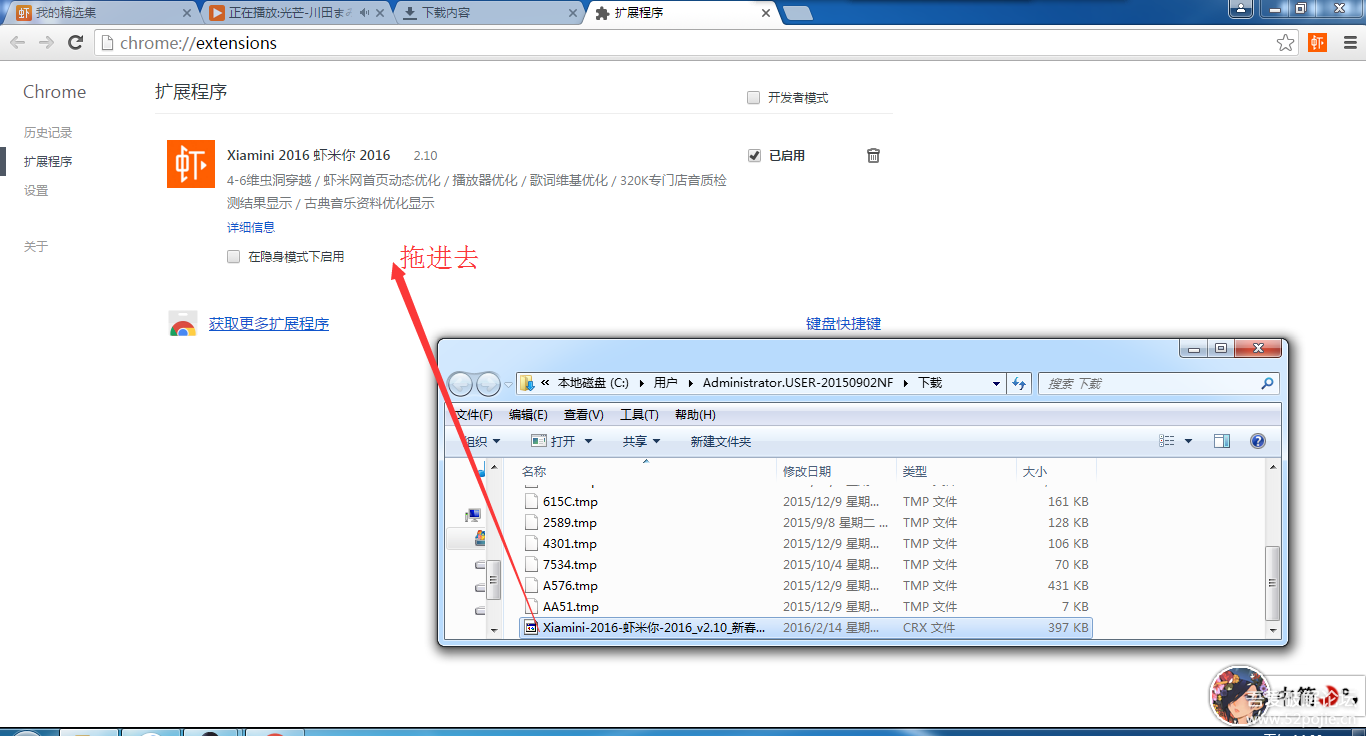Close the 我的精选集 tab
This screenshot has height=736, width=1366.
[x=186, y=13]
